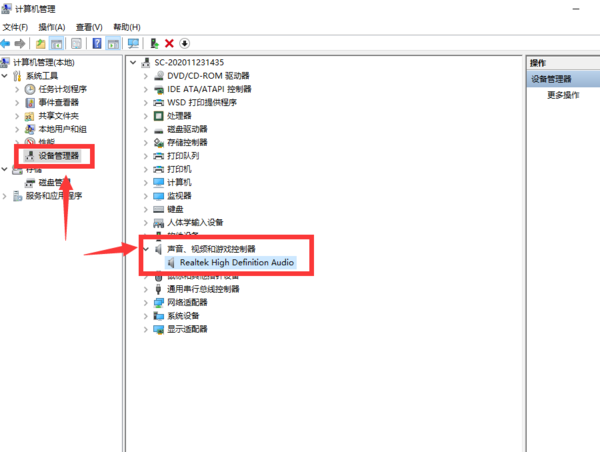Screen dimensions: 600x452
Task: Click the 通用串行总线控制器 USB icon
Action: 158,289
